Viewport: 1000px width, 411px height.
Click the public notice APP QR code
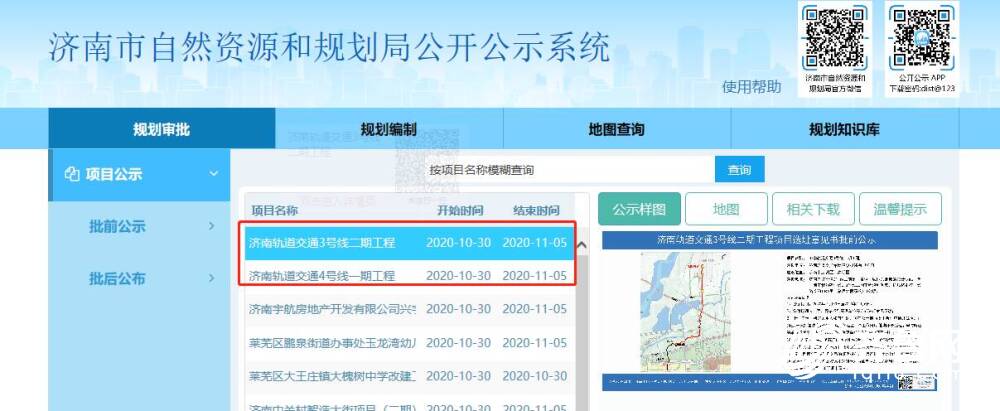(921, 37)
